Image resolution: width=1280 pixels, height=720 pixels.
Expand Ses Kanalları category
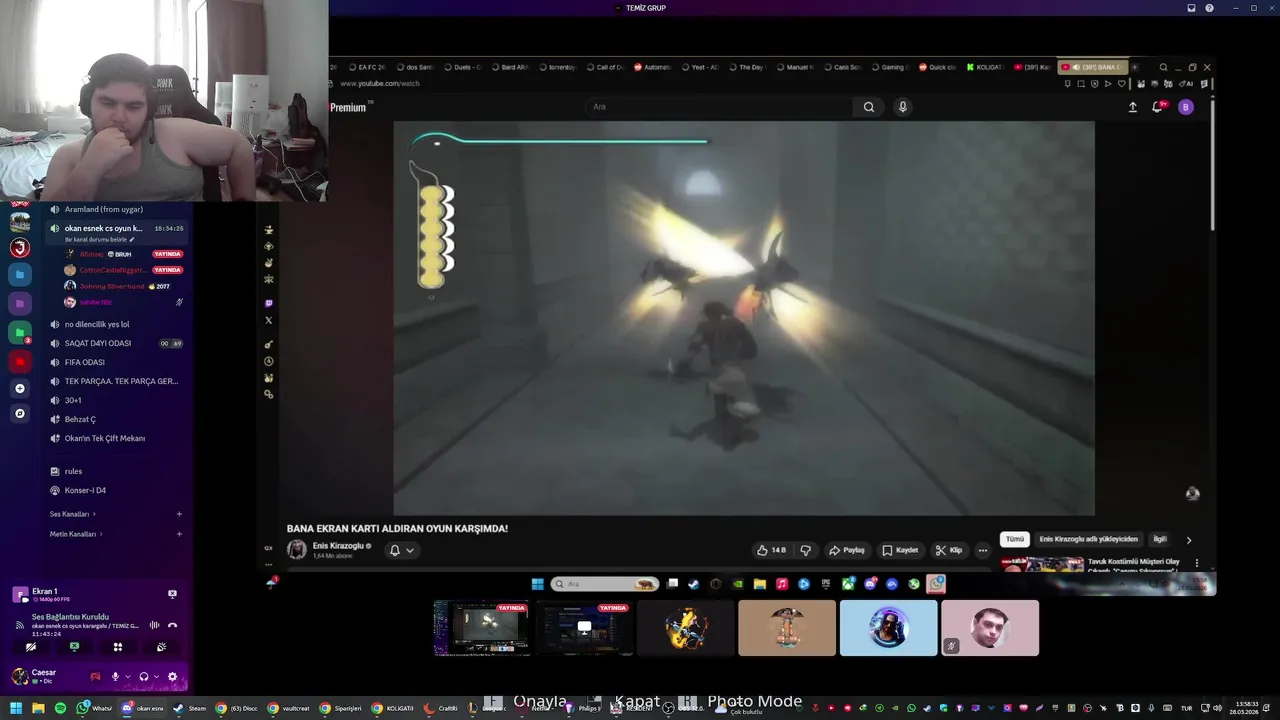pos(73,514)
